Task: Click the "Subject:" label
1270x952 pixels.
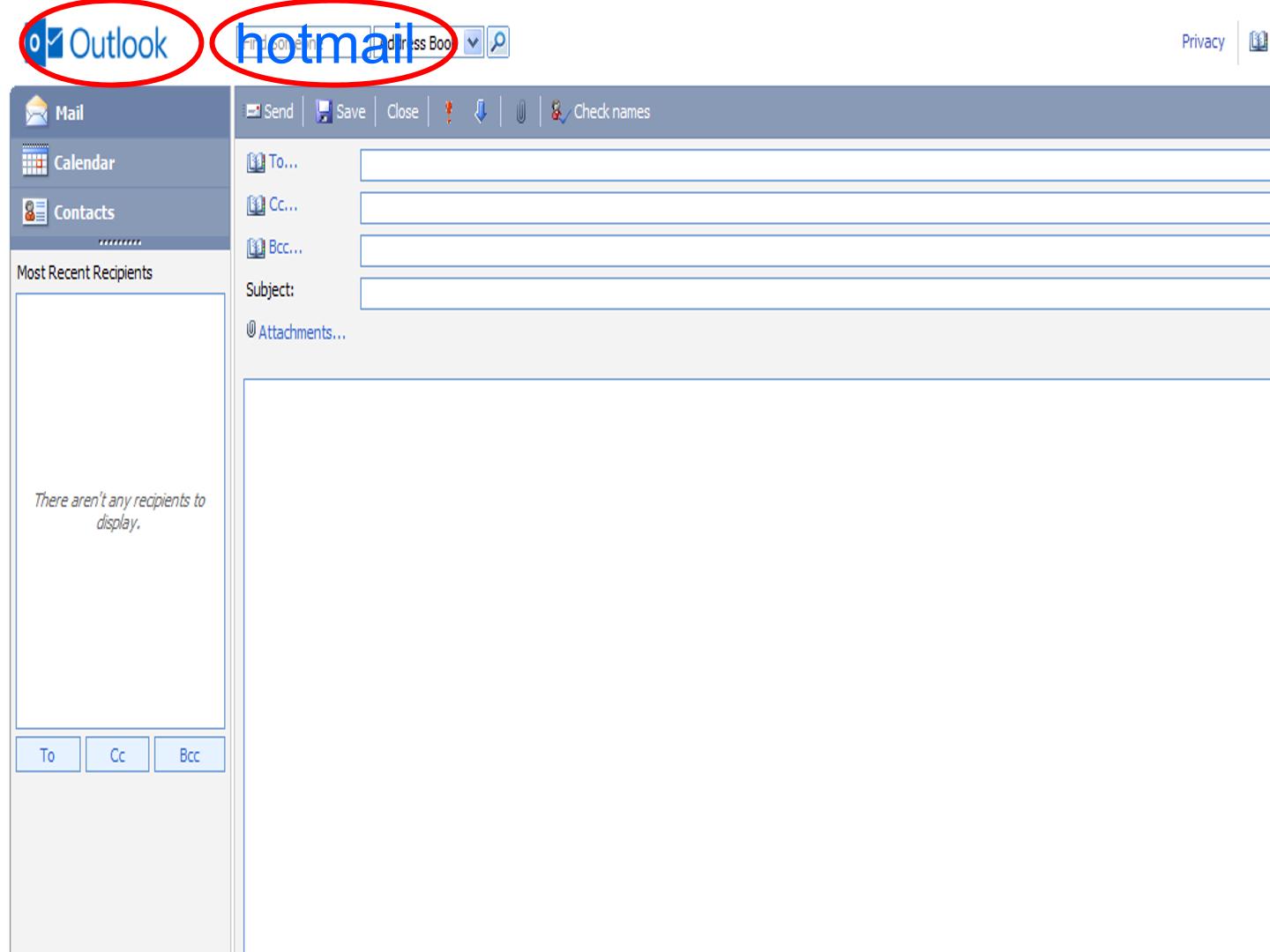Action: point(270,289)
